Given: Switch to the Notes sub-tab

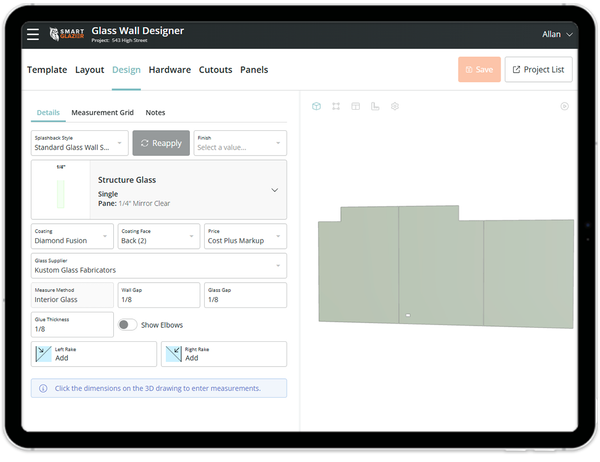Looking at the screenshot, I should 155,113.
